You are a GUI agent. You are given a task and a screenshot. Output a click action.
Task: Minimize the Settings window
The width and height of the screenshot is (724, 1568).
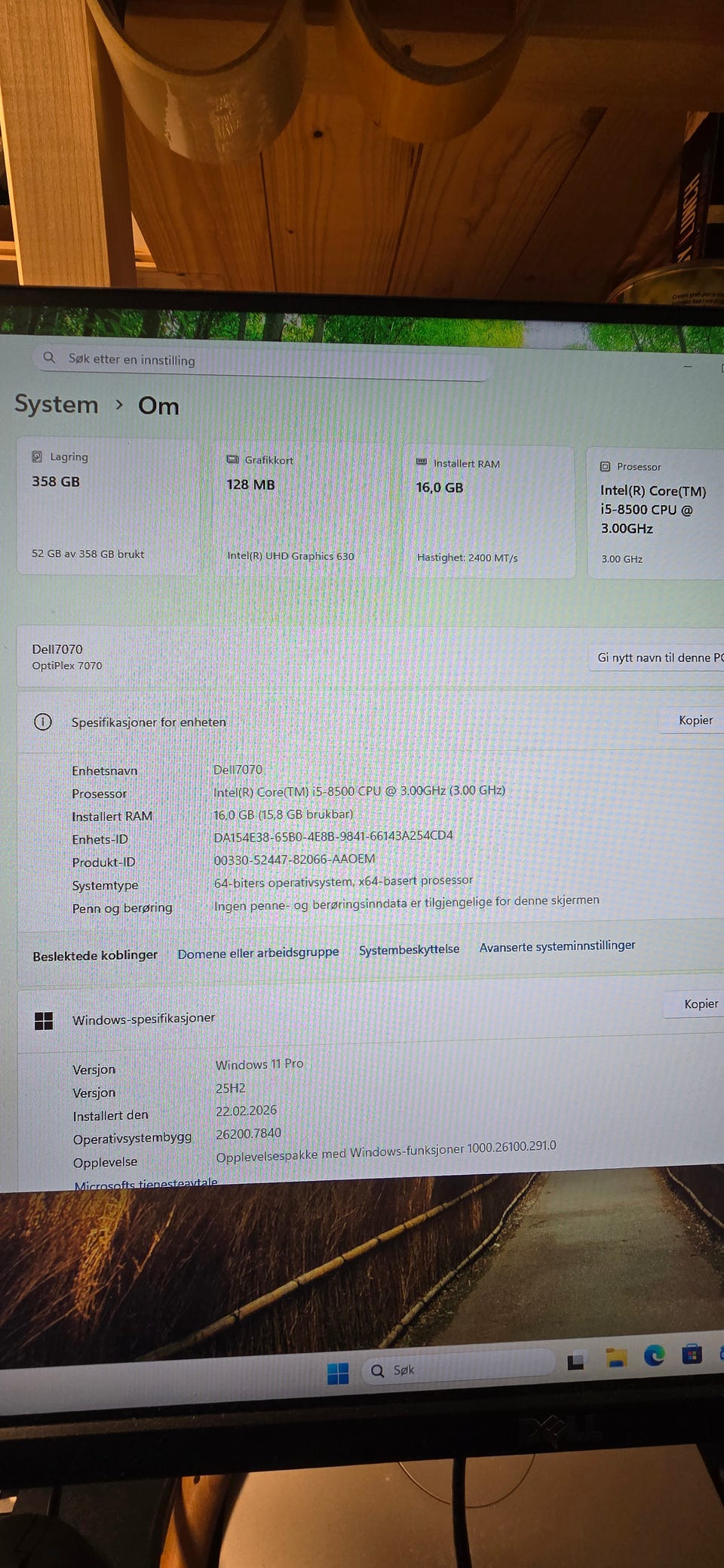point(687,367)
